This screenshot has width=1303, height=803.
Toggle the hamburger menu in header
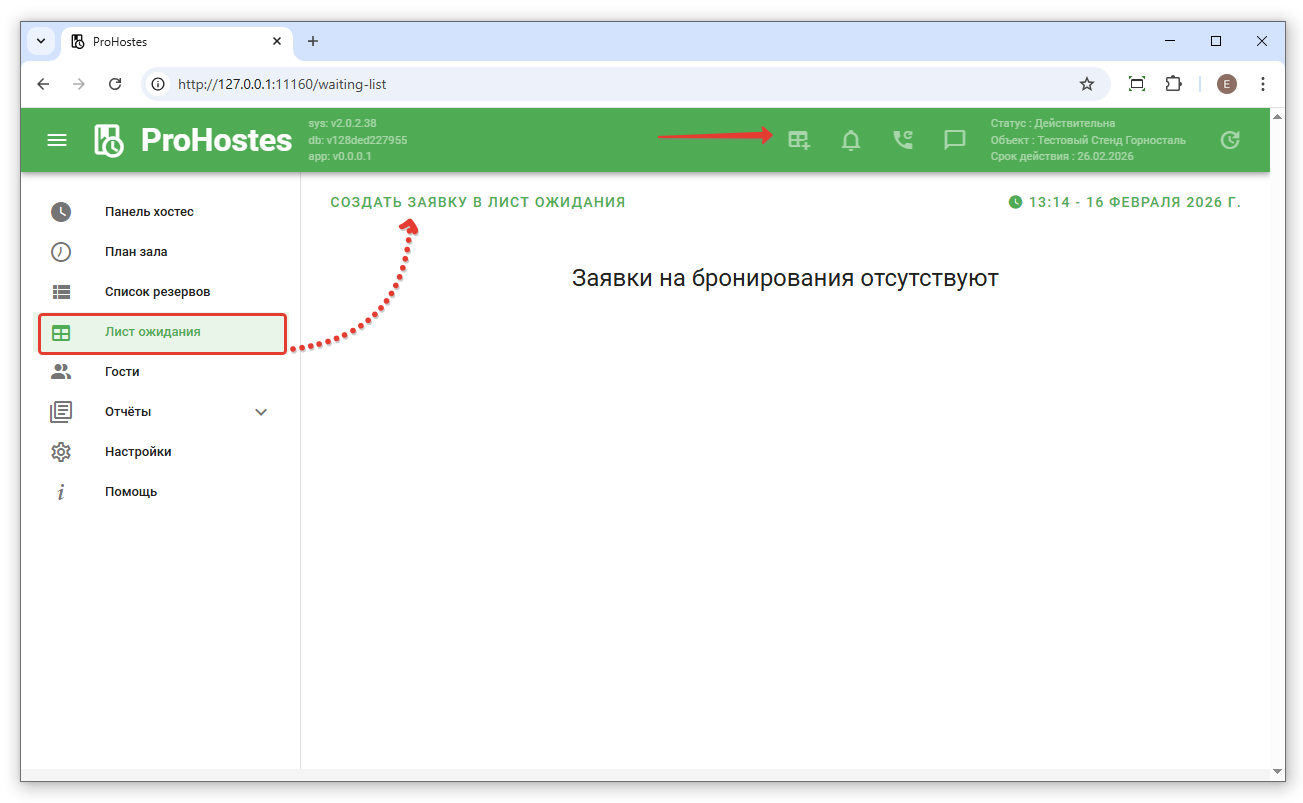(x=57, y=140)
